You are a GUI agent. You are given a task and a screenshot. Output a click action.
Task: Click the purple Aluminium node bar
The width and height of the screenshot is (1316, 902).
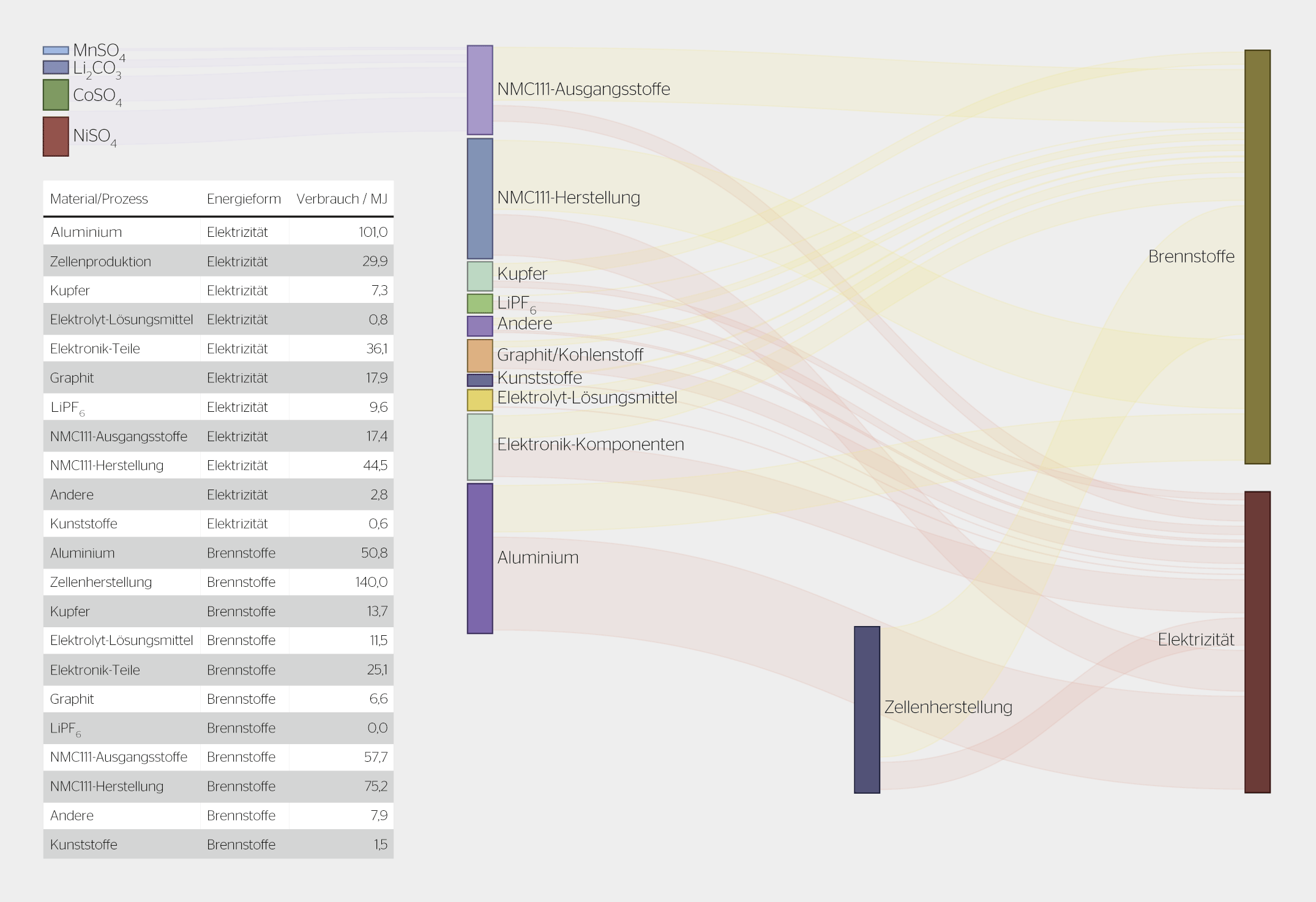pos(480,558)
